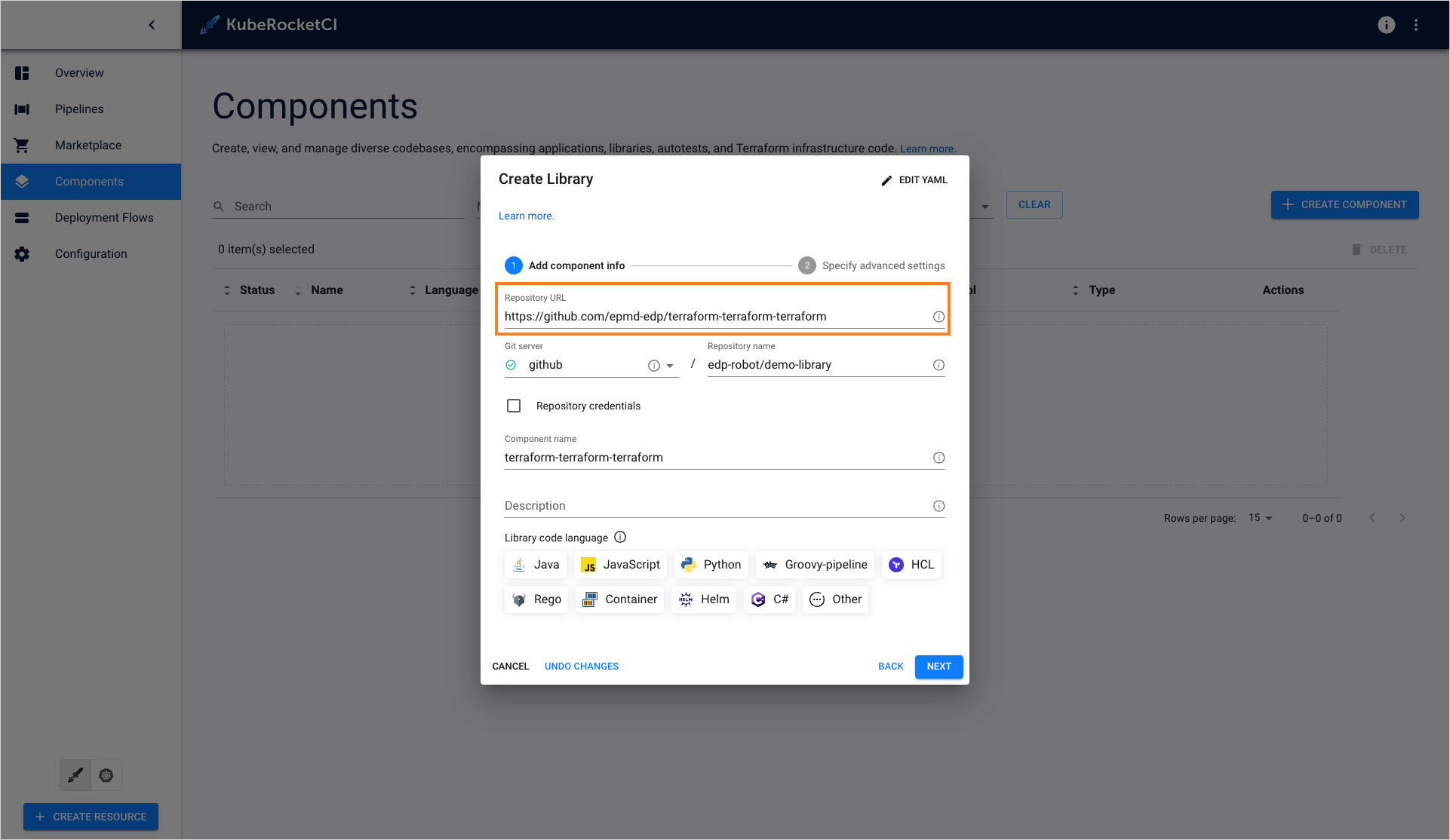
Task: Click the Component name info icon
Action: point(939,458)
